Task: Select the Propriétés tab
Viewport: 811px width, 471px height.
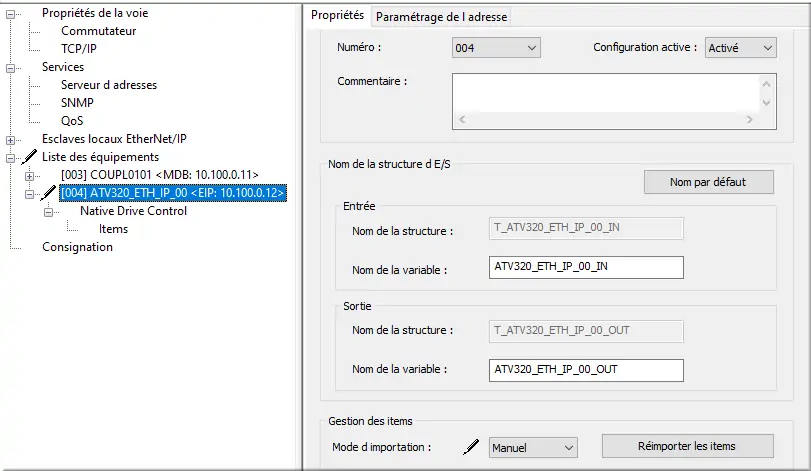Action: pos(337,15)
